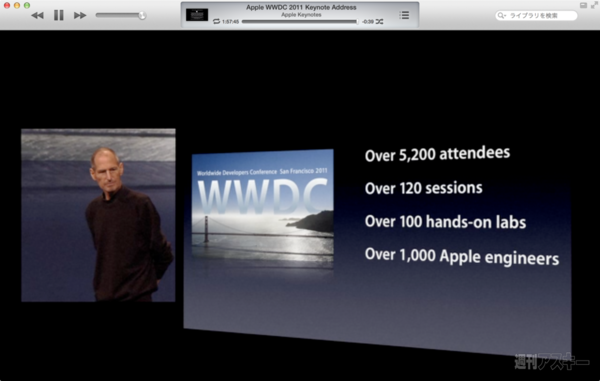Image resolution: width=600 pixels, height=381 pixels.
Task: Close the iTunes window
Action: click(7, 5)
